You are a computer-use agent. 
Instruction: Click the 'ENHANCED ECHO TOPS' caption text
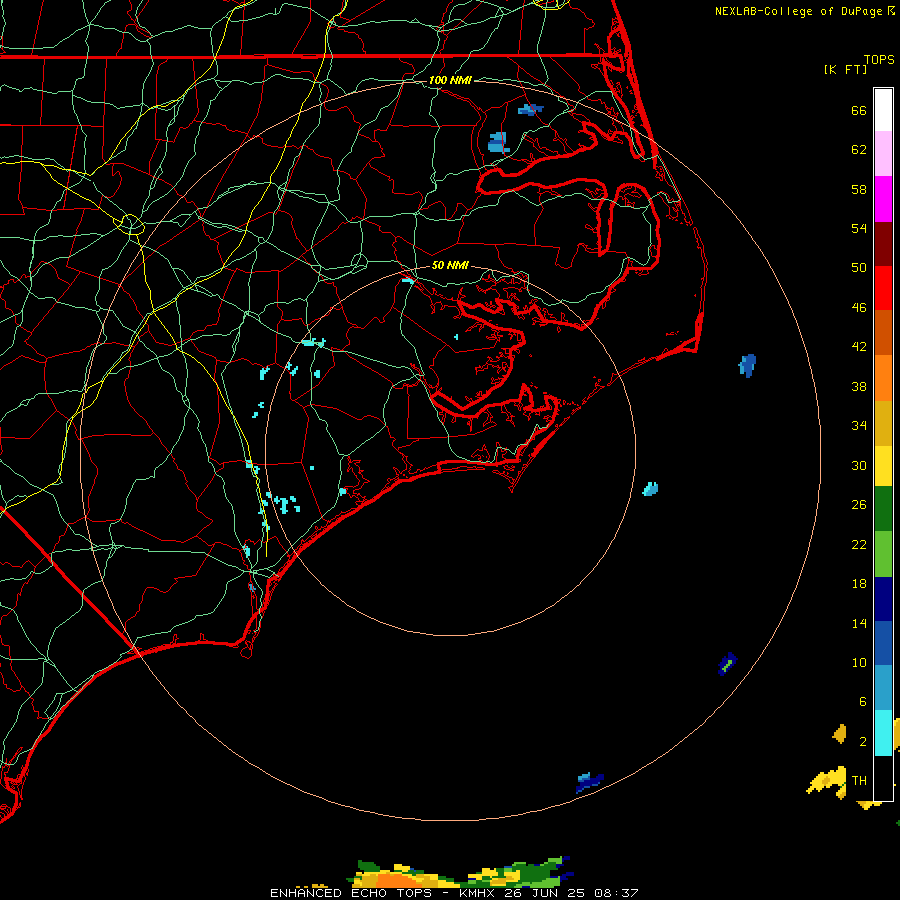[351, 893]
